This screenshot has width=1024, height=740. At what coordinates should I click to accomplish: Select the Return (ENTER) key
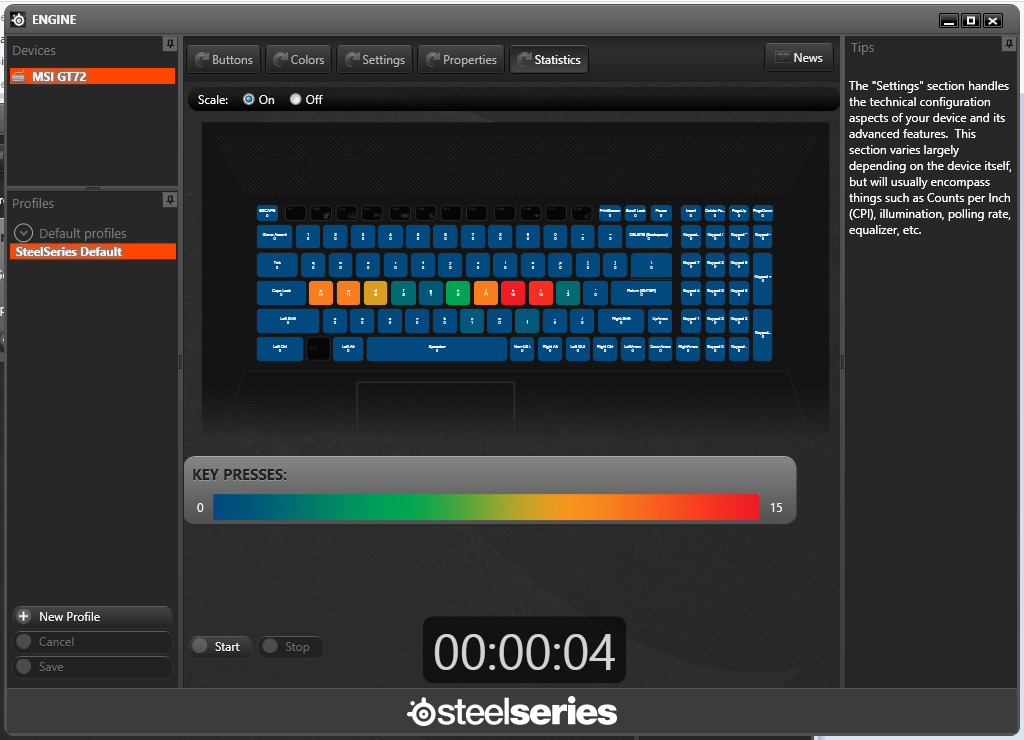[641, 293]
